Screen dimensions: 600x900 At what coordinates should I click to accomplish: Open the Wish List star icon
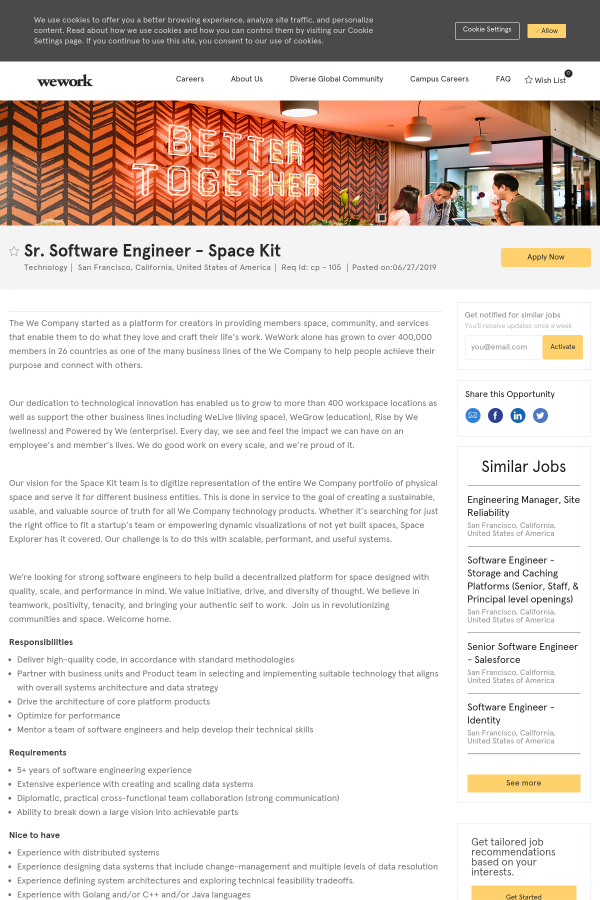coord(528,80)
